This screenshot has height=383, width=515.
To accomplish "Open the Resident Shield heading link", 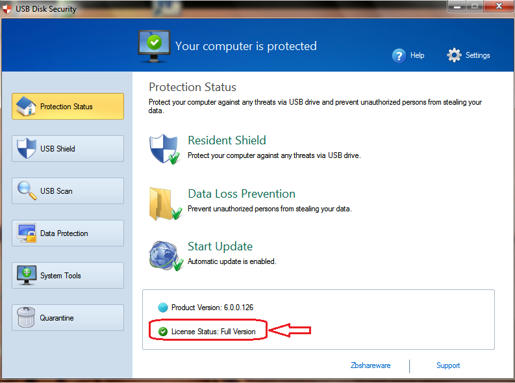I will coord(227,140).
